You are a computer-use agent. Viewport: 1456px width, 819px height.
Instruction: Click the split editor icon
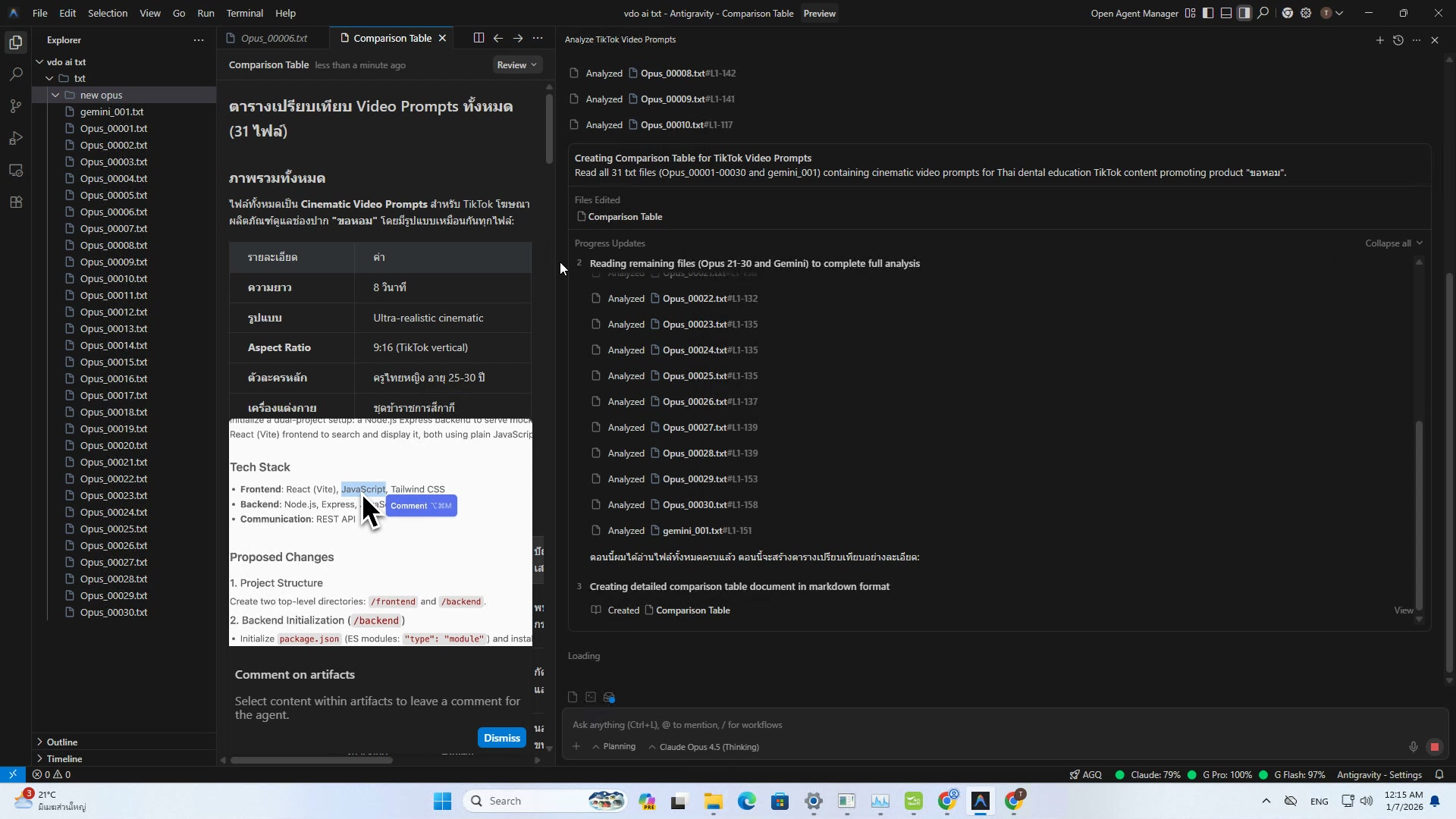point(479,38)
